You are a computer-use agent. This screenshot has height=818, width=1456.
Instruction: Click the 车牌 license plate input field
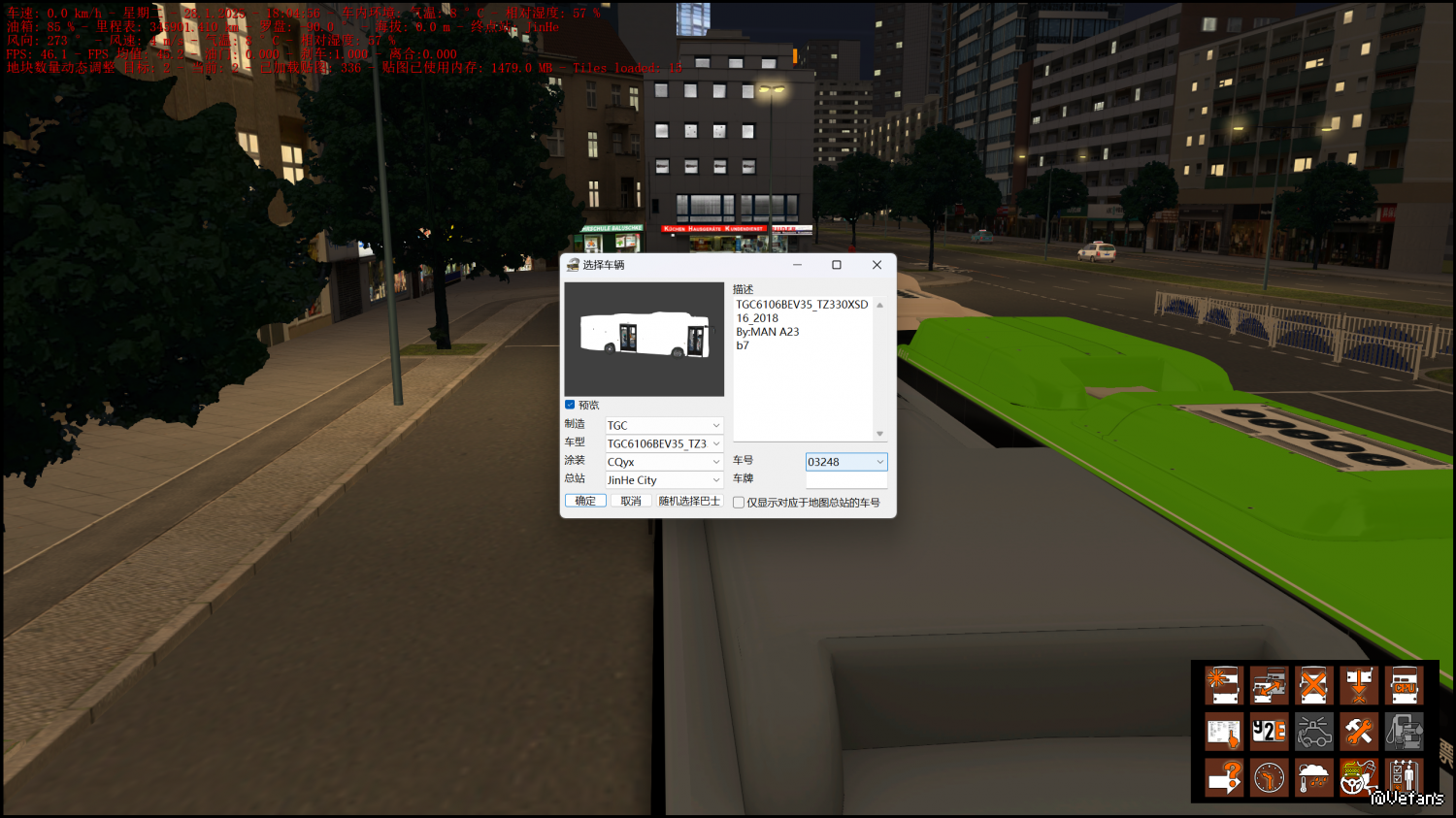coord(846,479)
